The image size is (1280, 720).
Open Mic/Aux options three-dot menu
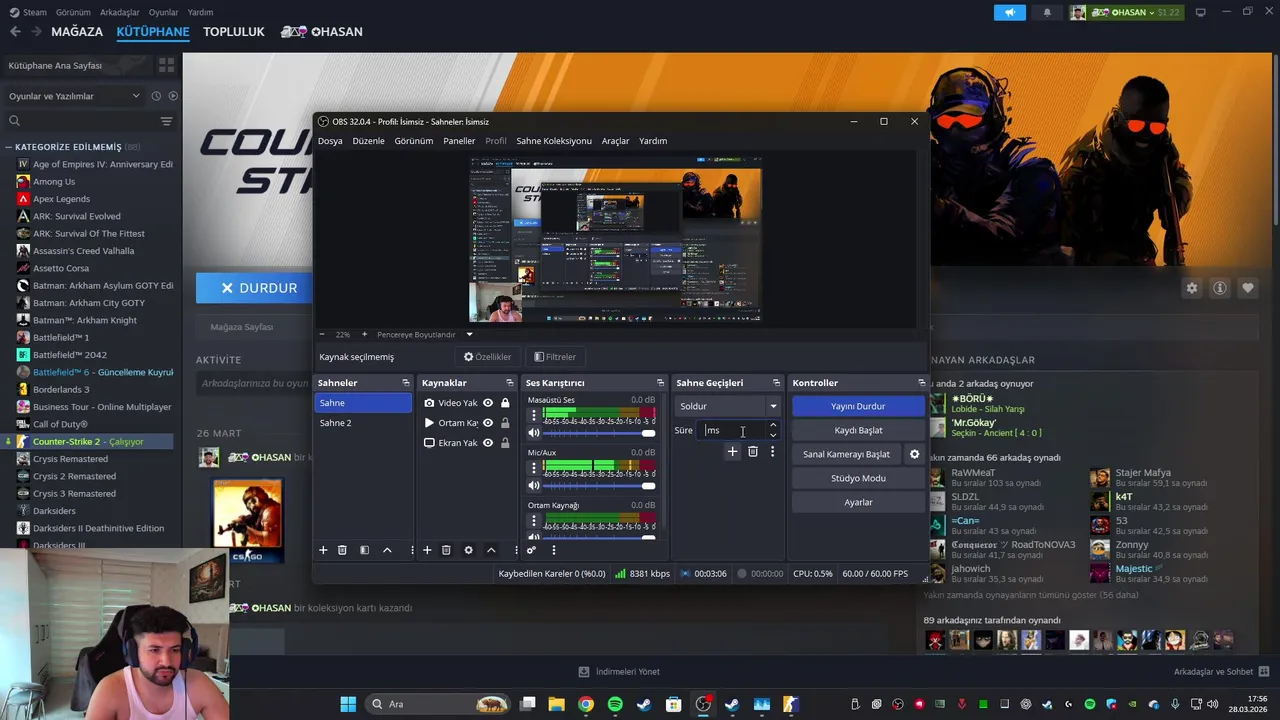coord(534,467)
